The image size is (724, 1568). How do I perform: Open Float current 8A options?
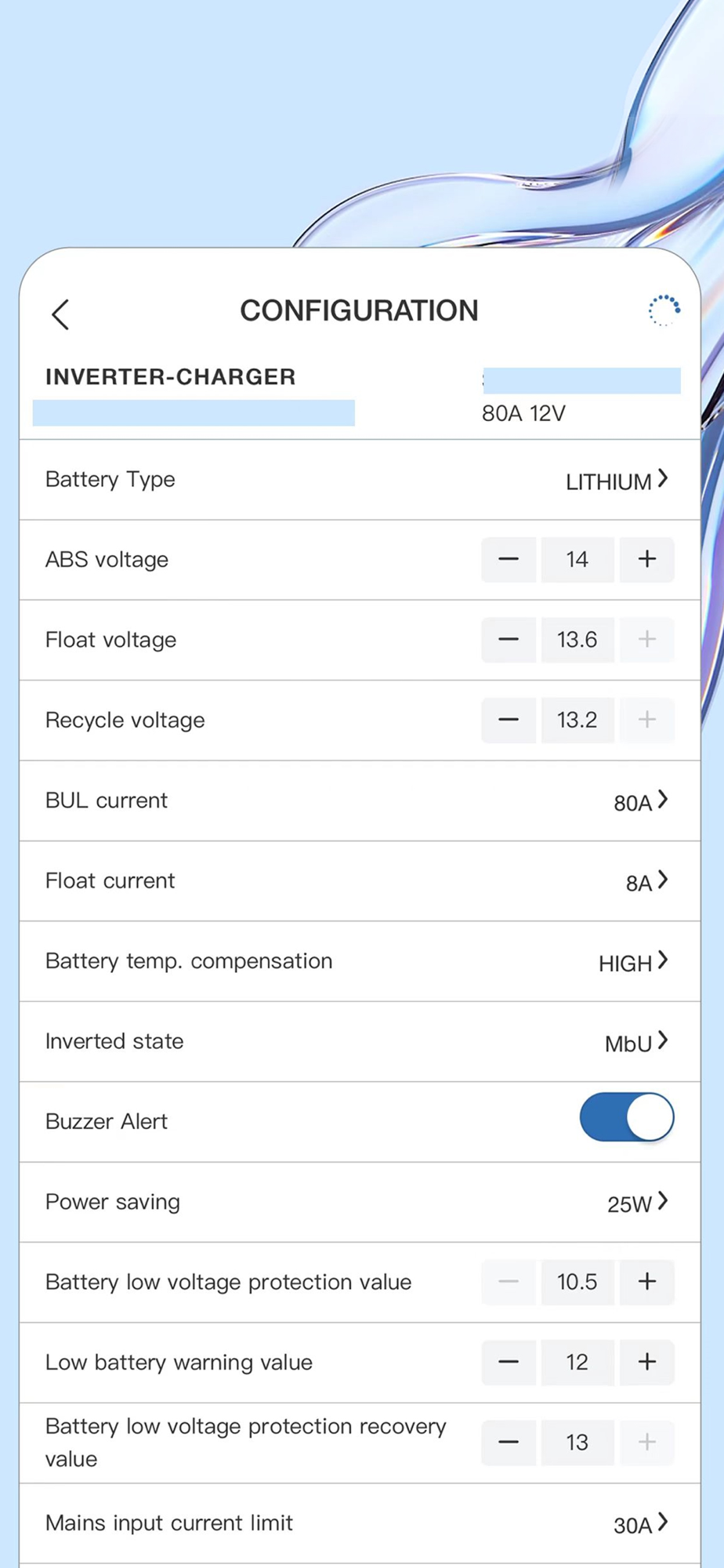646,882
